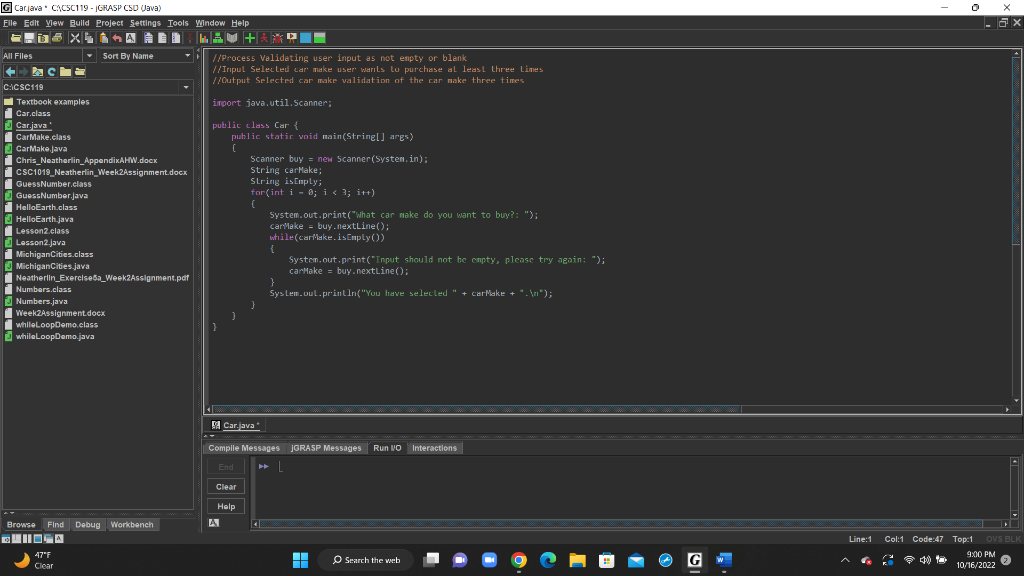This screenshot has width=1024, height=576.
Task: Click the green plus compile icon
Action: pyautogui.click(x=250, y=38)
